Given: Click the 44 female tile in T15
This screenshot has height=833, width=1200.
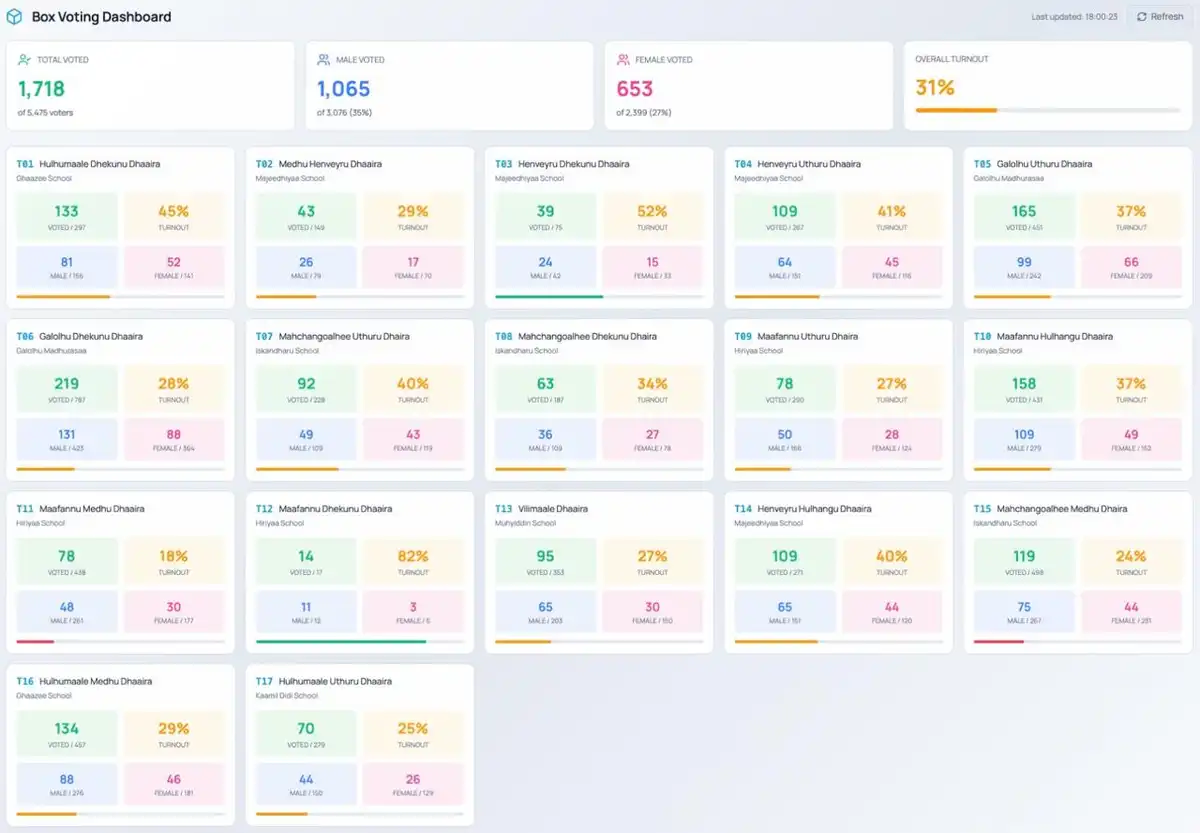Looking at the screenshot, I should [x=1131, y=611].
